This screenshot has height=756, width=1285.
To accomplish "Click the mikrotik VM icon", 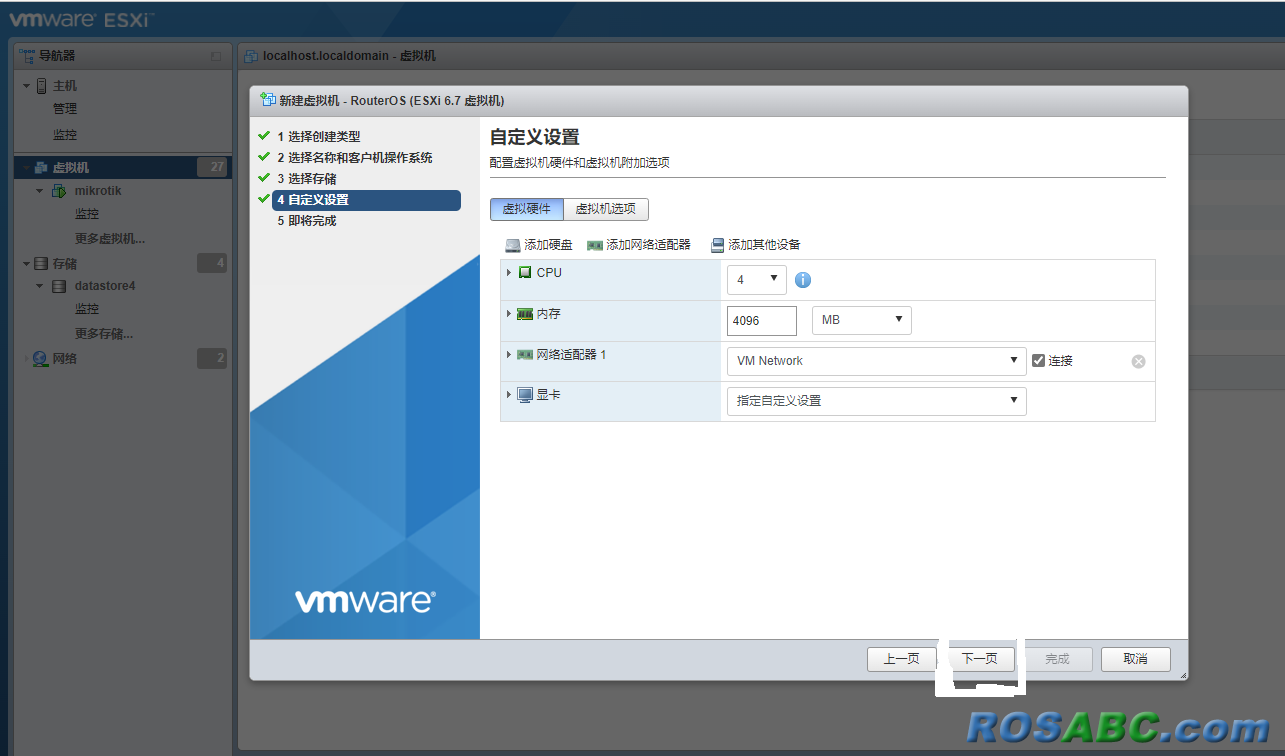I will click(59, 191).
